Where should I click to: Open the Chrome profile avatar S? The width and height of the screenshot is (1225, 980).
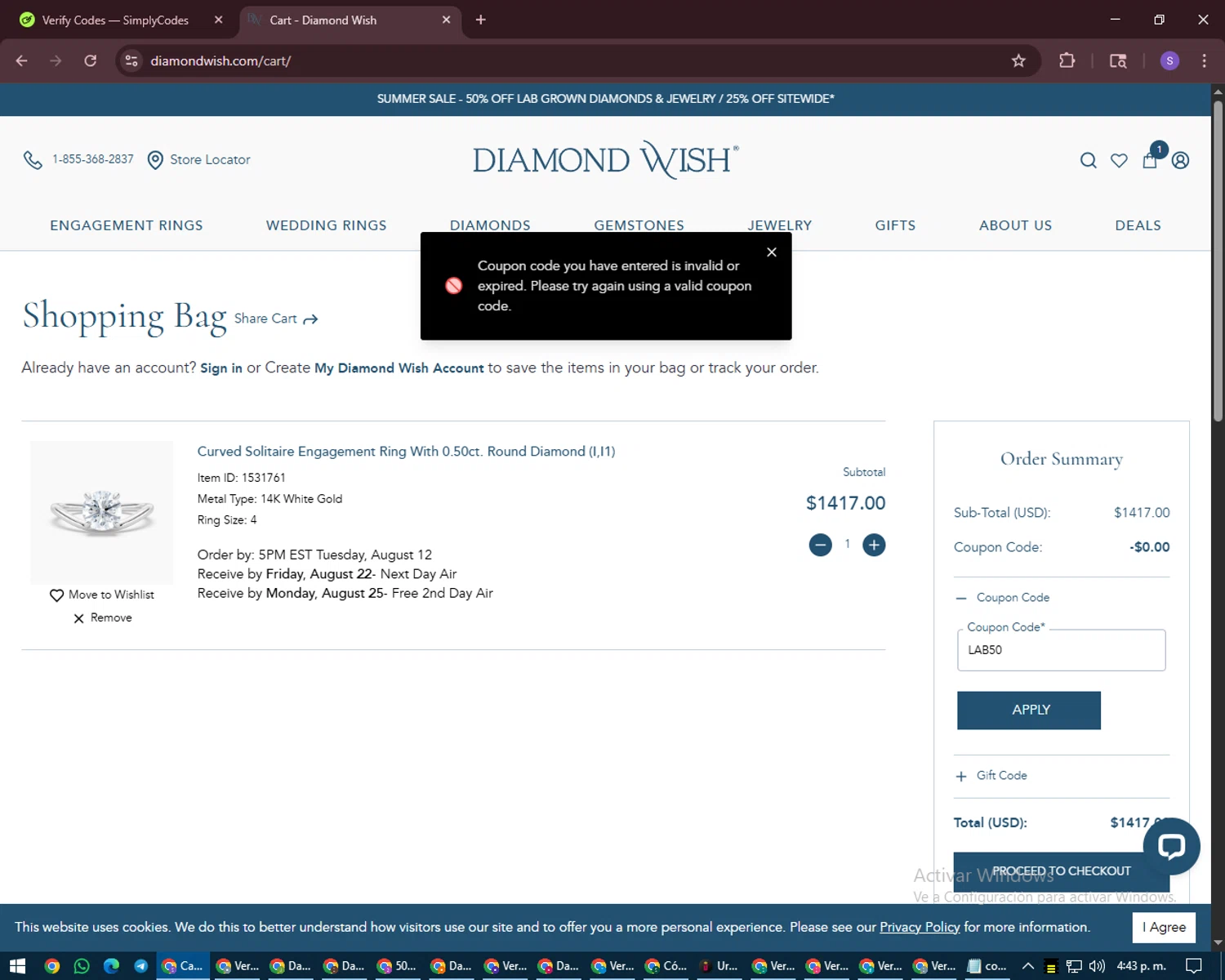point(1169,60)
